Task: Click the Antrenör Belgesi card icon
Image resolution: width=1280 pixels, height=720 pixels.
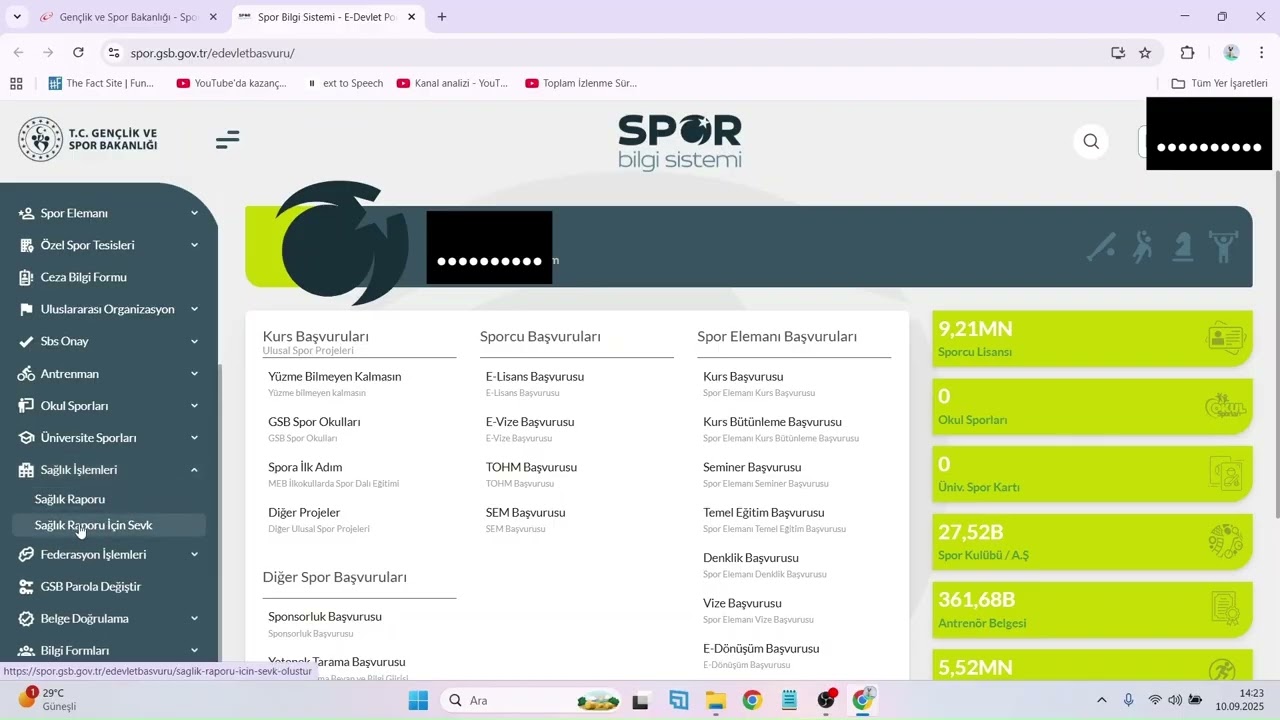Action: (1225, 609)
